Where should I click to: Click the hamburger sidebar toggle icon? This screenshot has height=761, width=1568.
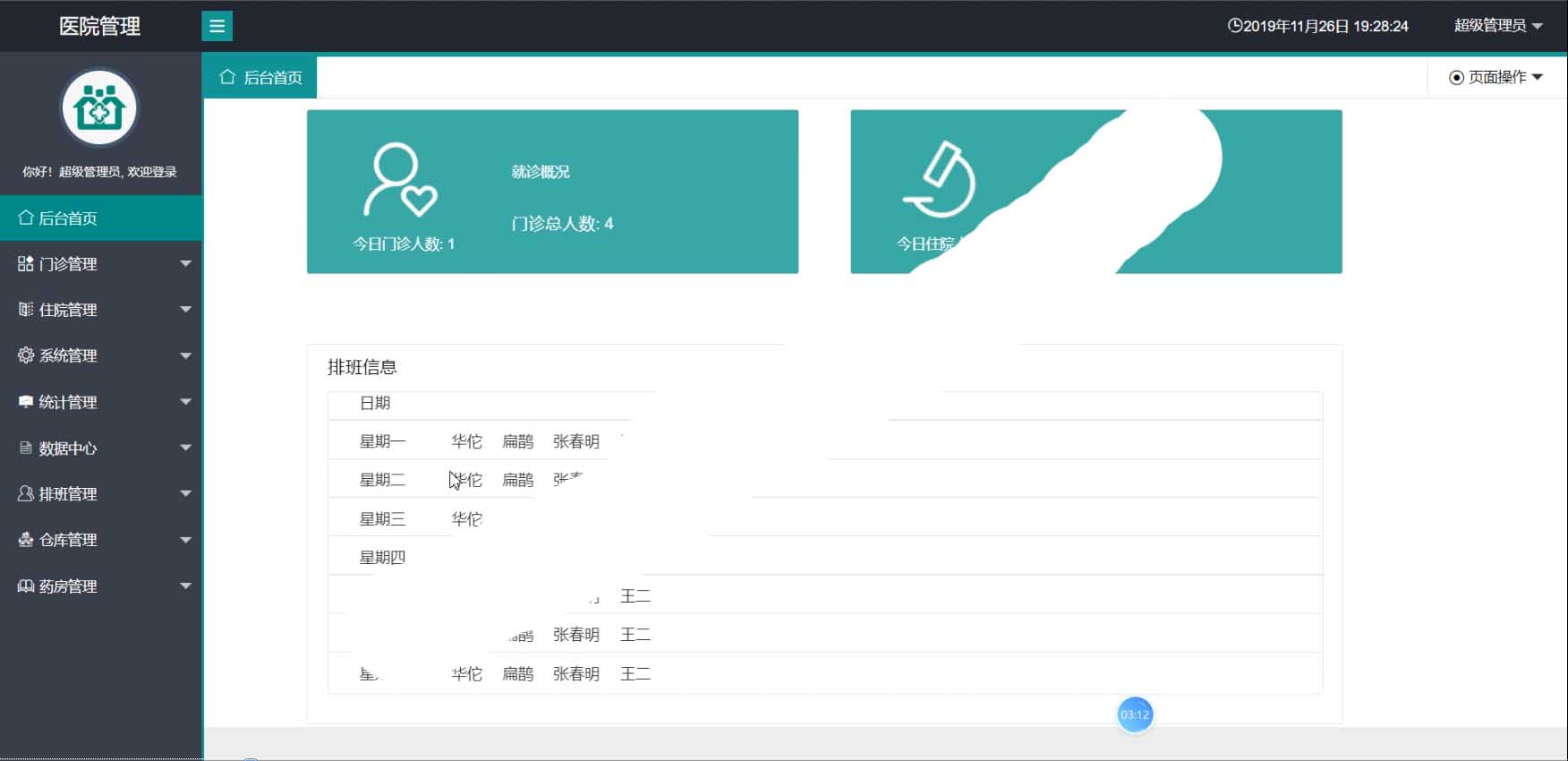pos(217,26)
